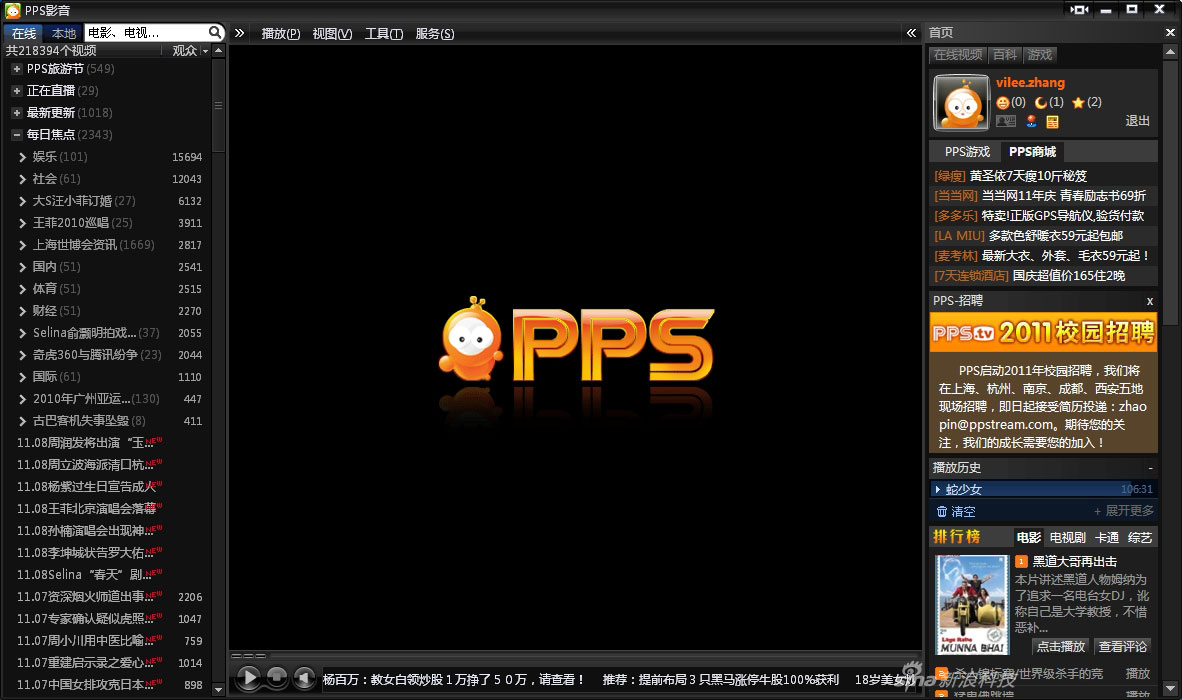Image resolution: width=1182 pixels, height=700 pixels.
Task: Open the 黄圣依7天瘦10斤秘笈 link
Action: point(1028,176)
